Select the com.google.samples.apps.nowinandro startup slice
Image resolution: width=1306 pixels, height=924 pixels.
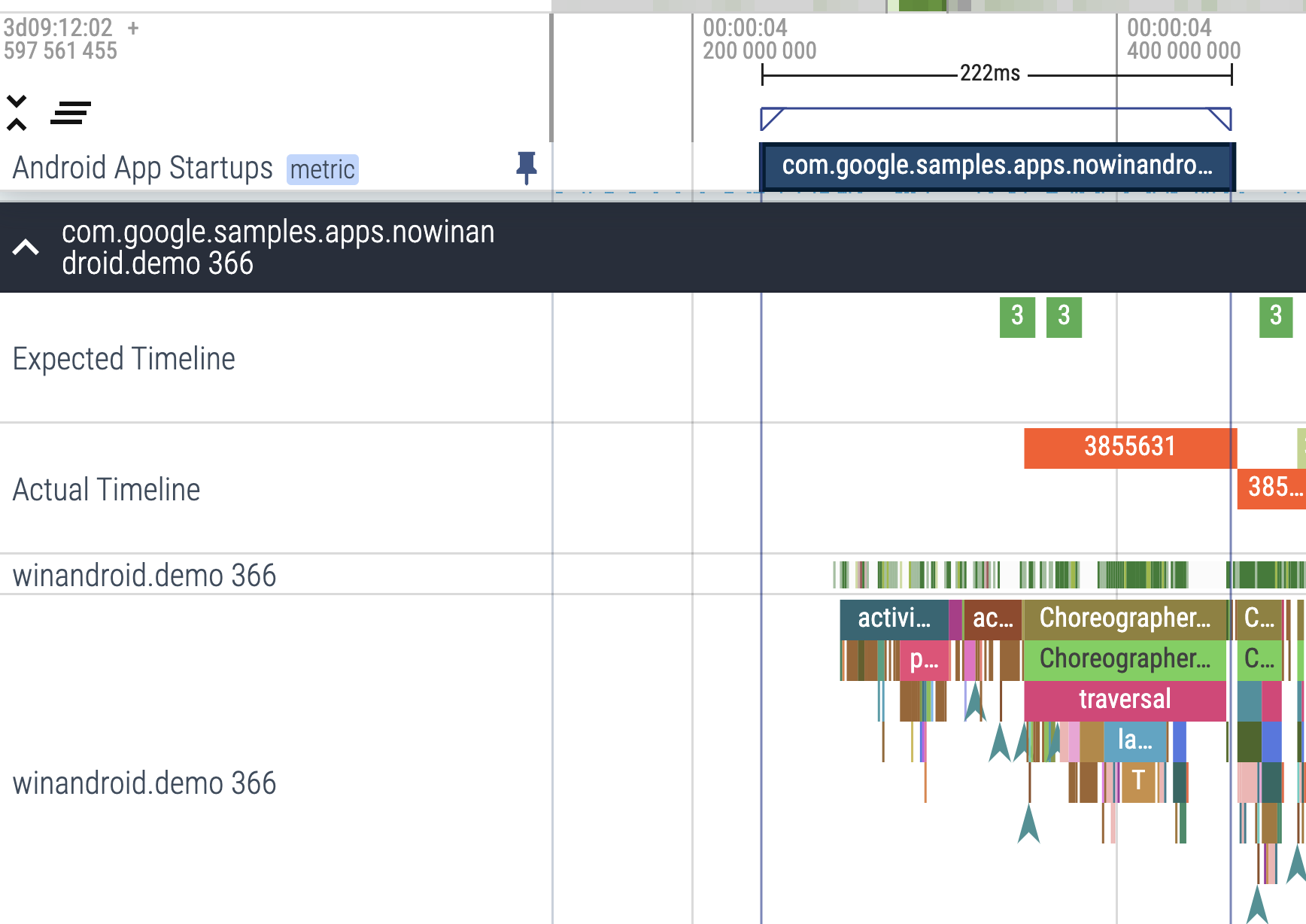[x=997, y=166]
